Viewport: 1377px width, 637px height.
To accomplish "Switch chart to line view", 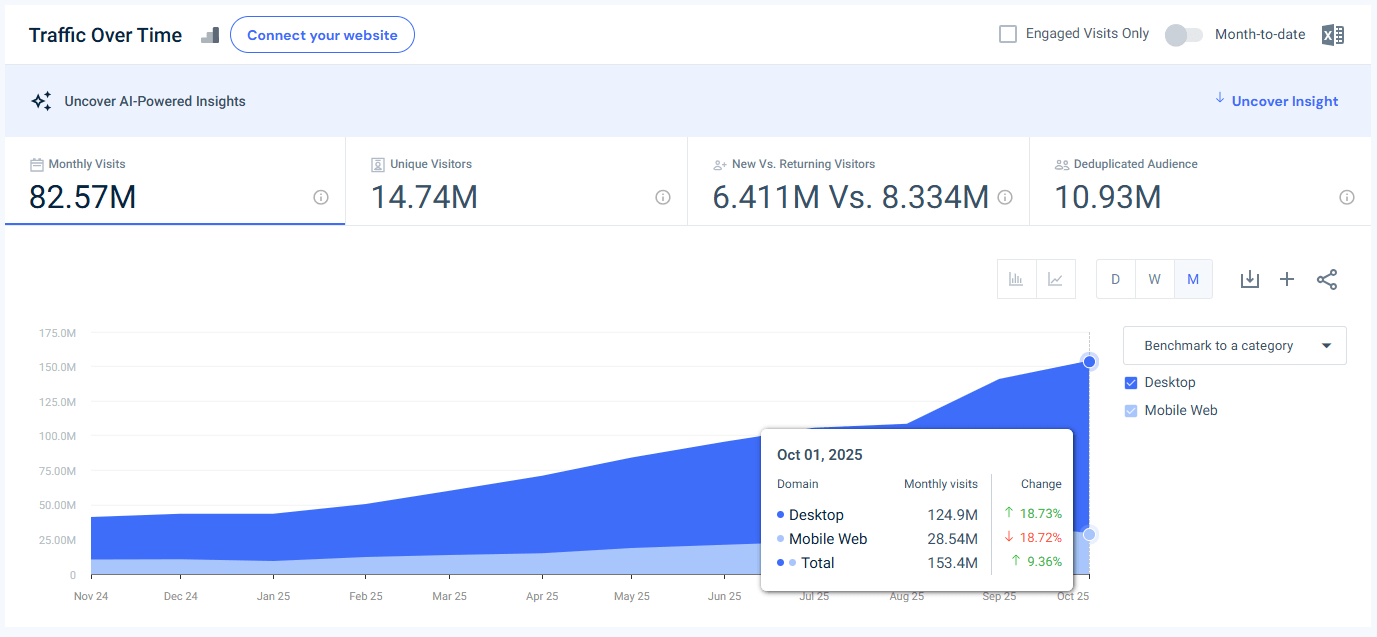I will pyautogui.click(x=1056, y=279).
